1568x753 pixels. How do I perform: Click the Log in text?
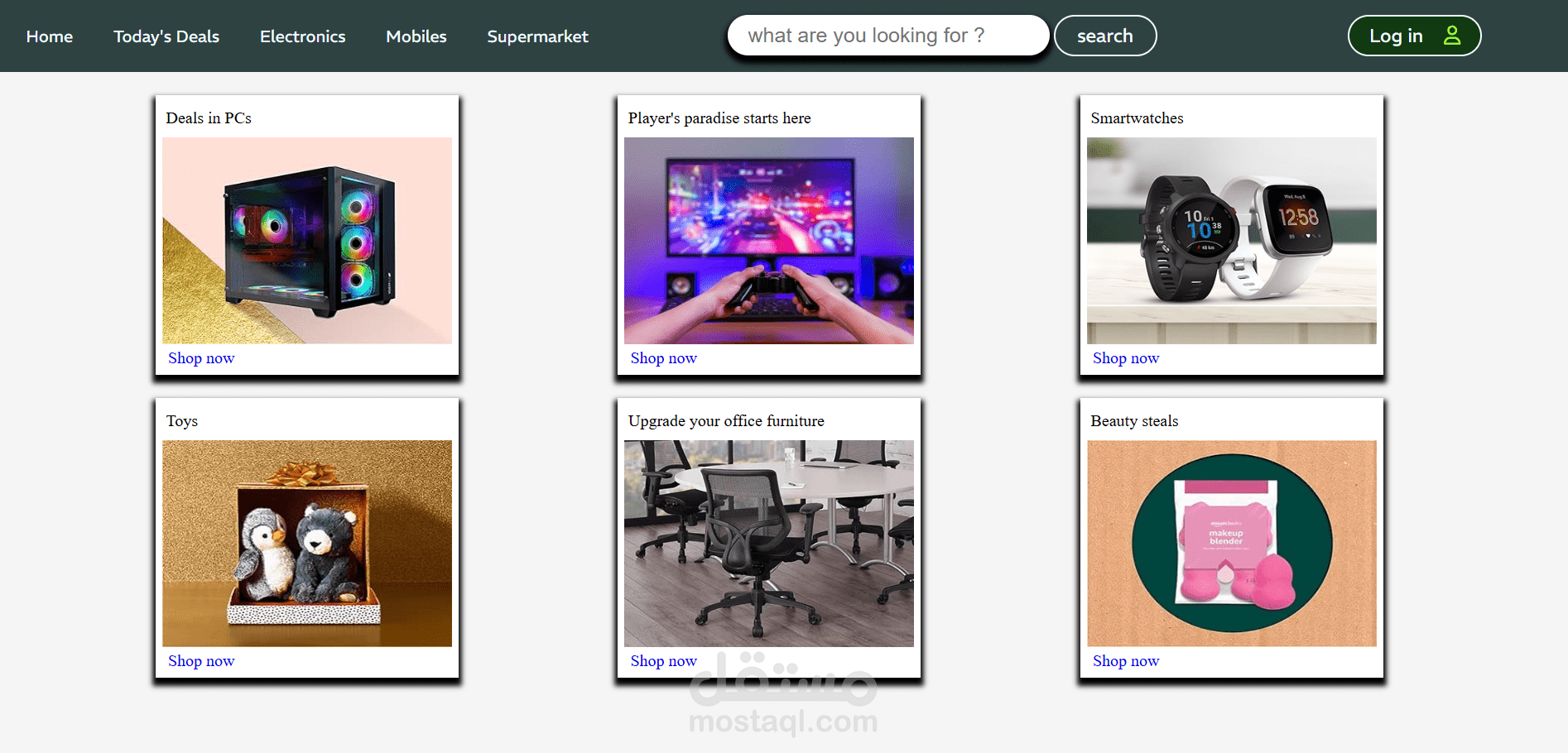(1396, 36)
